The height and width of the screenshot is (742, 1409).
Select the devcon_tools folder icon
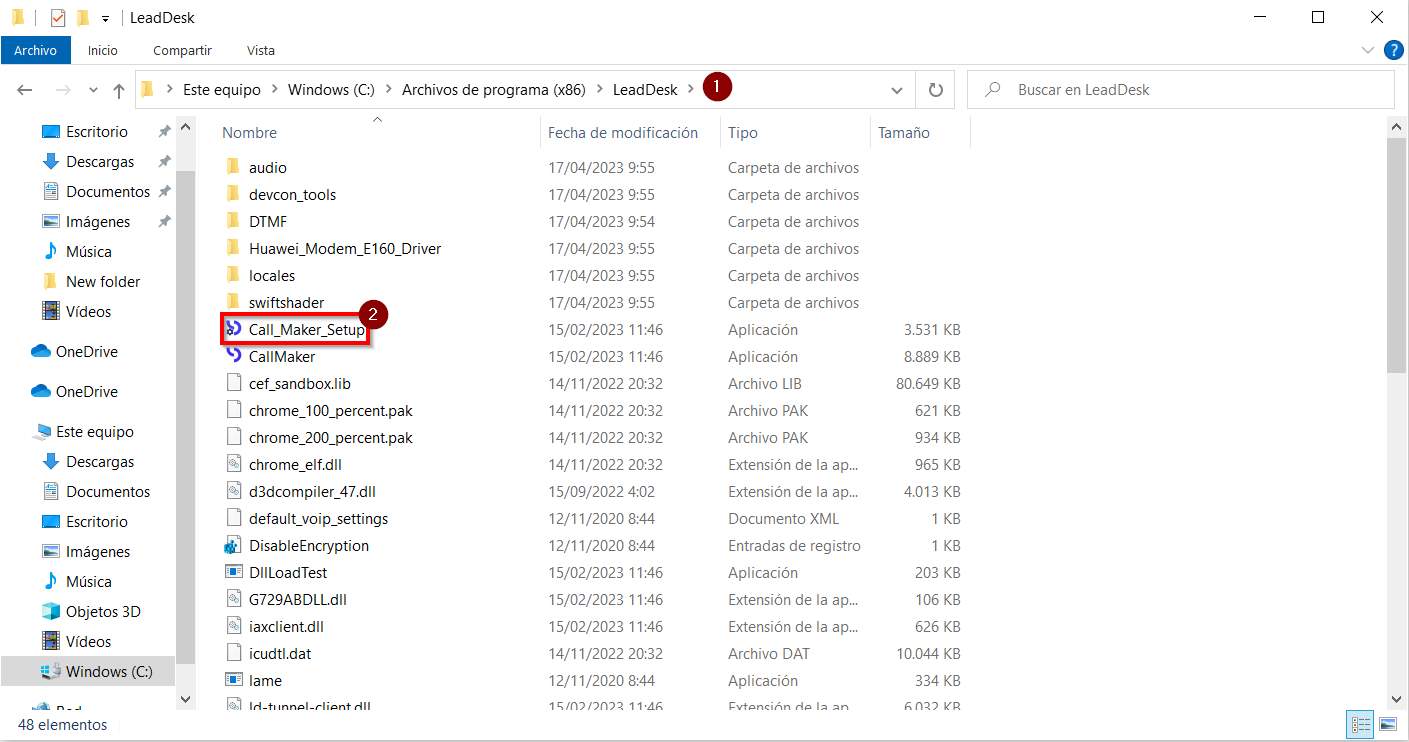coord(233,194)
